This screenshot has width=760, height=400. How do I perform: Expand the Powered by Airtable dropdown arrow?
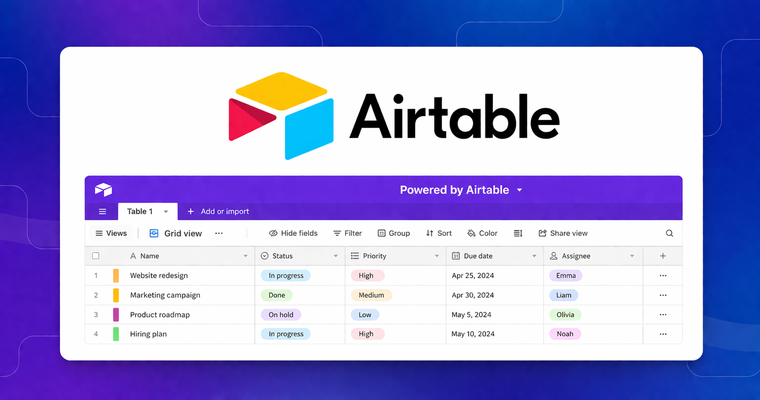[x=519, y=190]
